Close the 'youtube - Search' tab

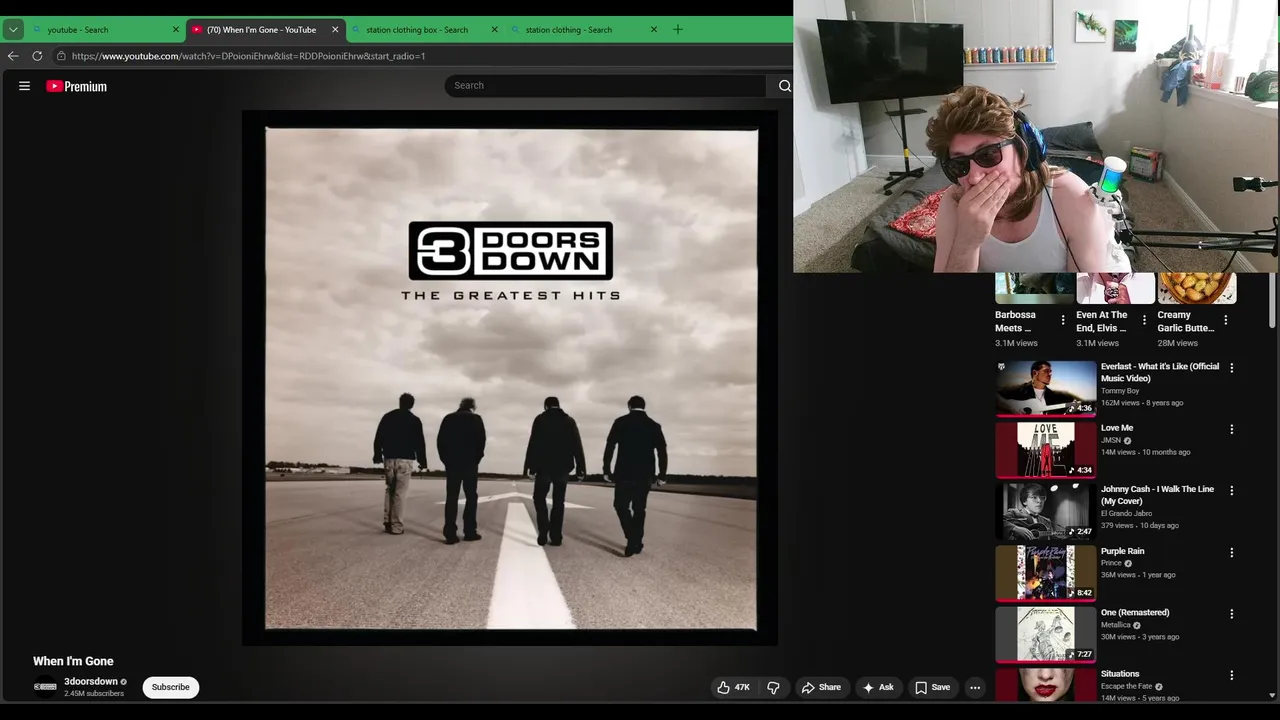[x=176, y=30]
